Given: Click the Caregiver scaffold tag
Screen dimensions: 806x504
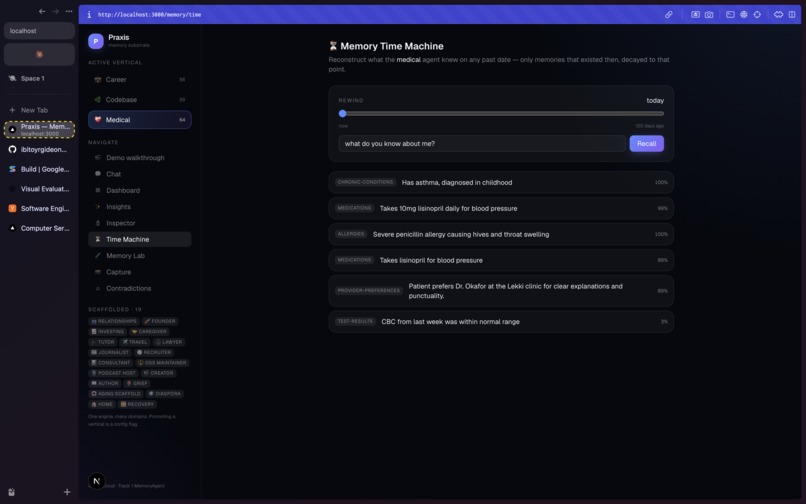Looking at the screenshot, I should click(x=149, y=332).
